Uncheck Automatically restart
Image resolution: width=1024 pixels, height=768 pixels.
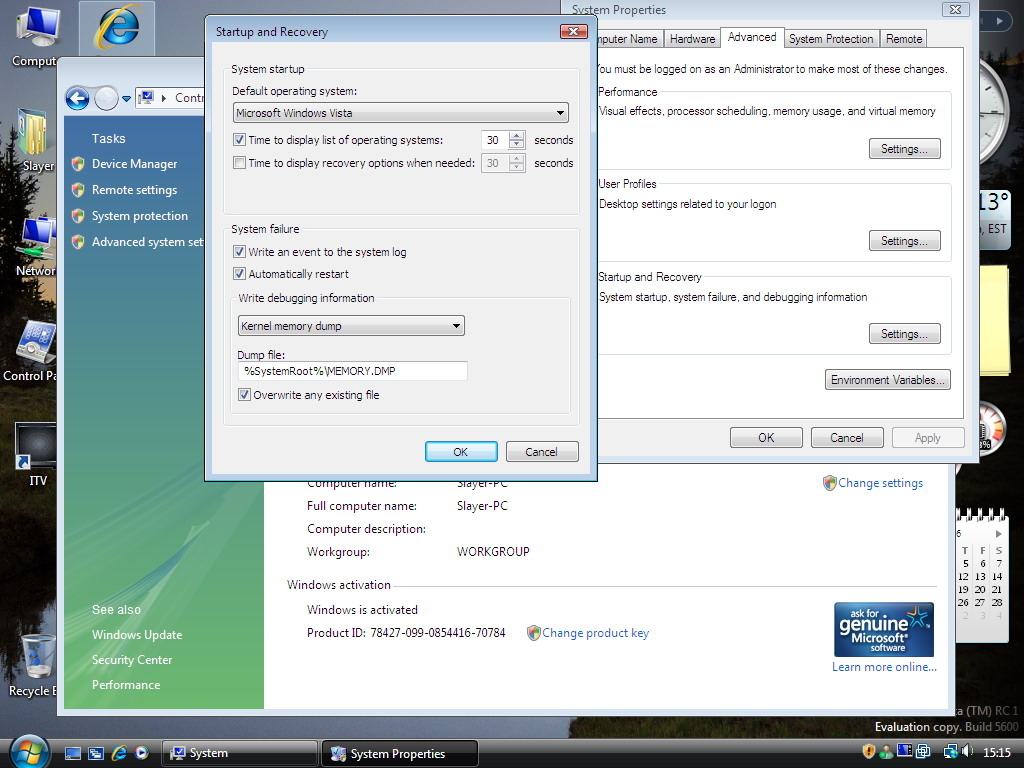(x=240, y=274)
